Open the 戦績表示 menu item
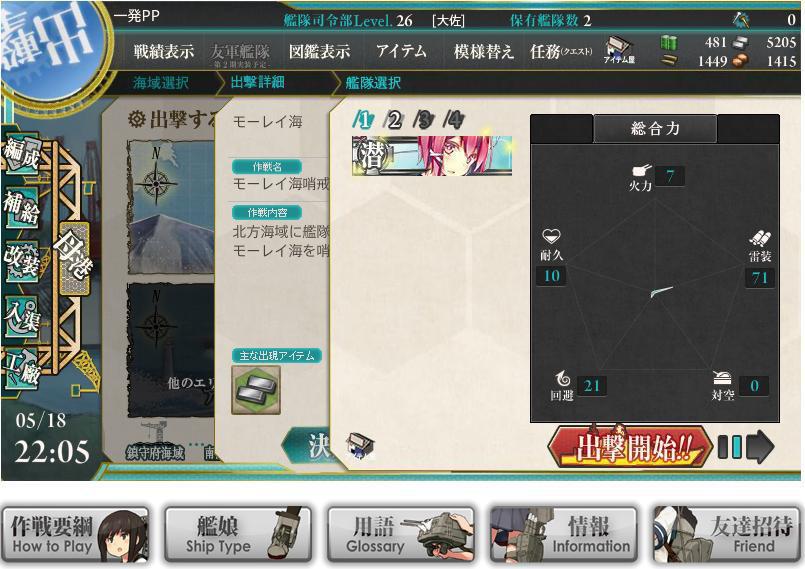This screenshot has width=805, height=569. (164, 51)
